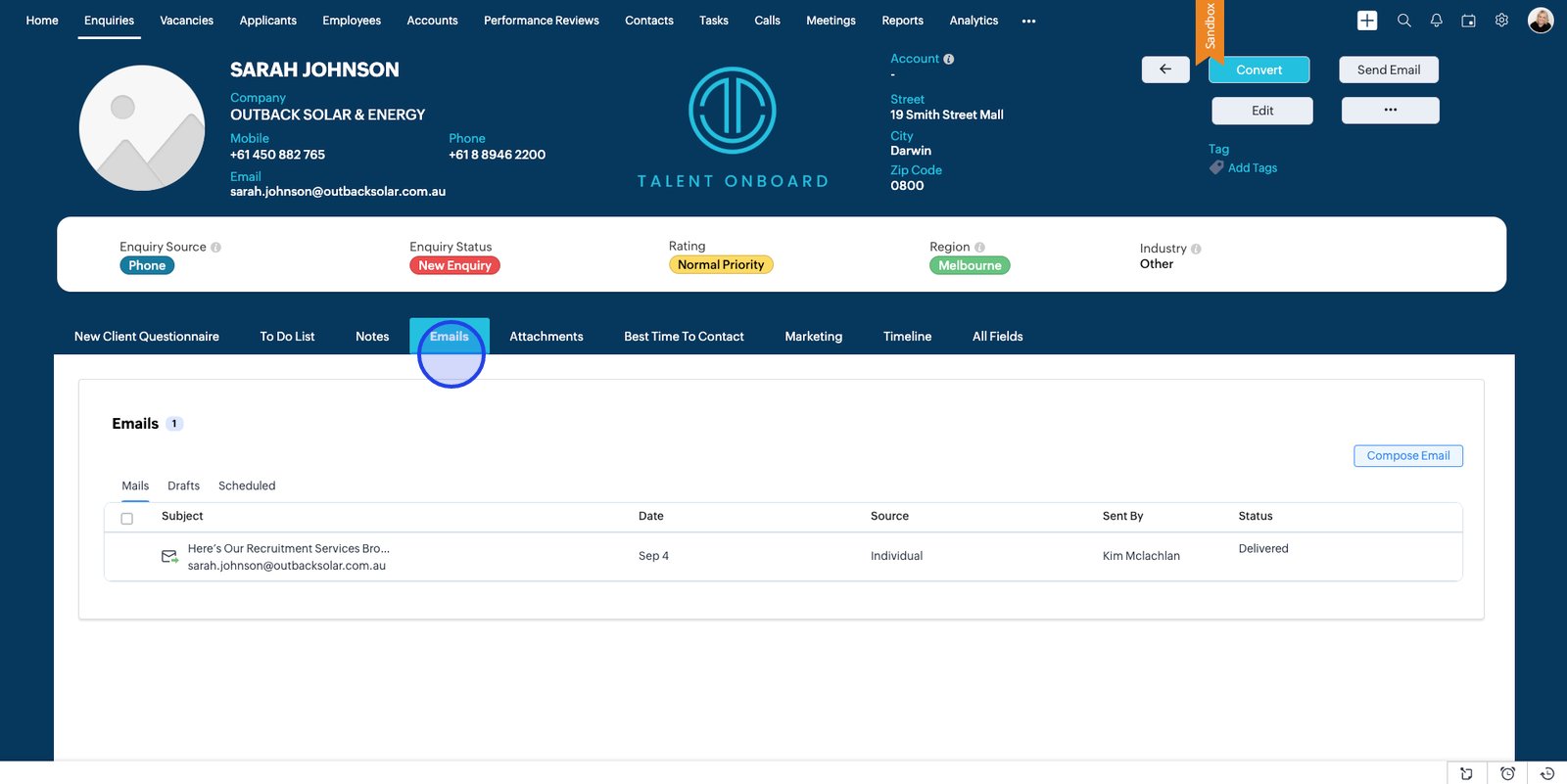The height and width of the screenshot is (784, 1567).
Task: Open the search magnifier icon
Action: 1403,21
